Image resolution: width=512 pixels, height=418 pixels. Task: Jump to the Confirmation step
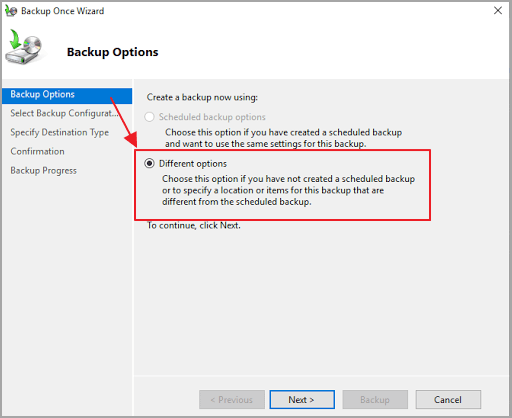(x=37, y=151)
